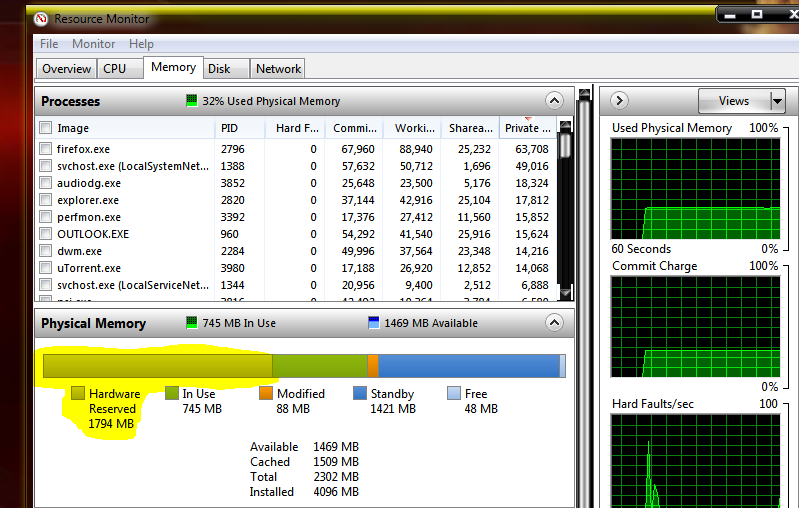Sort by the Commit column header

click(x=354, y=128)
